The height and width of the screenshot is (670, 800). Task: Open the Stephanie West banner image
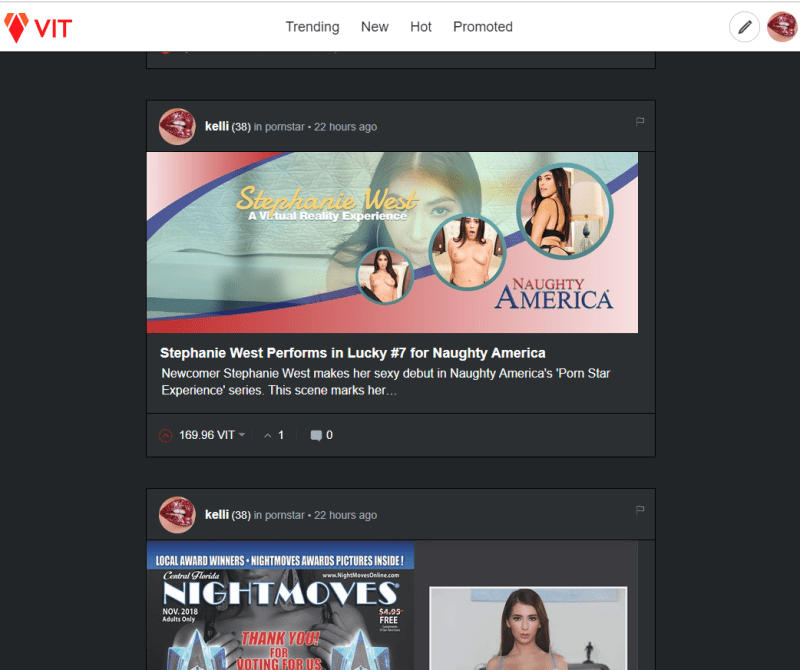[x=392, y=242]
